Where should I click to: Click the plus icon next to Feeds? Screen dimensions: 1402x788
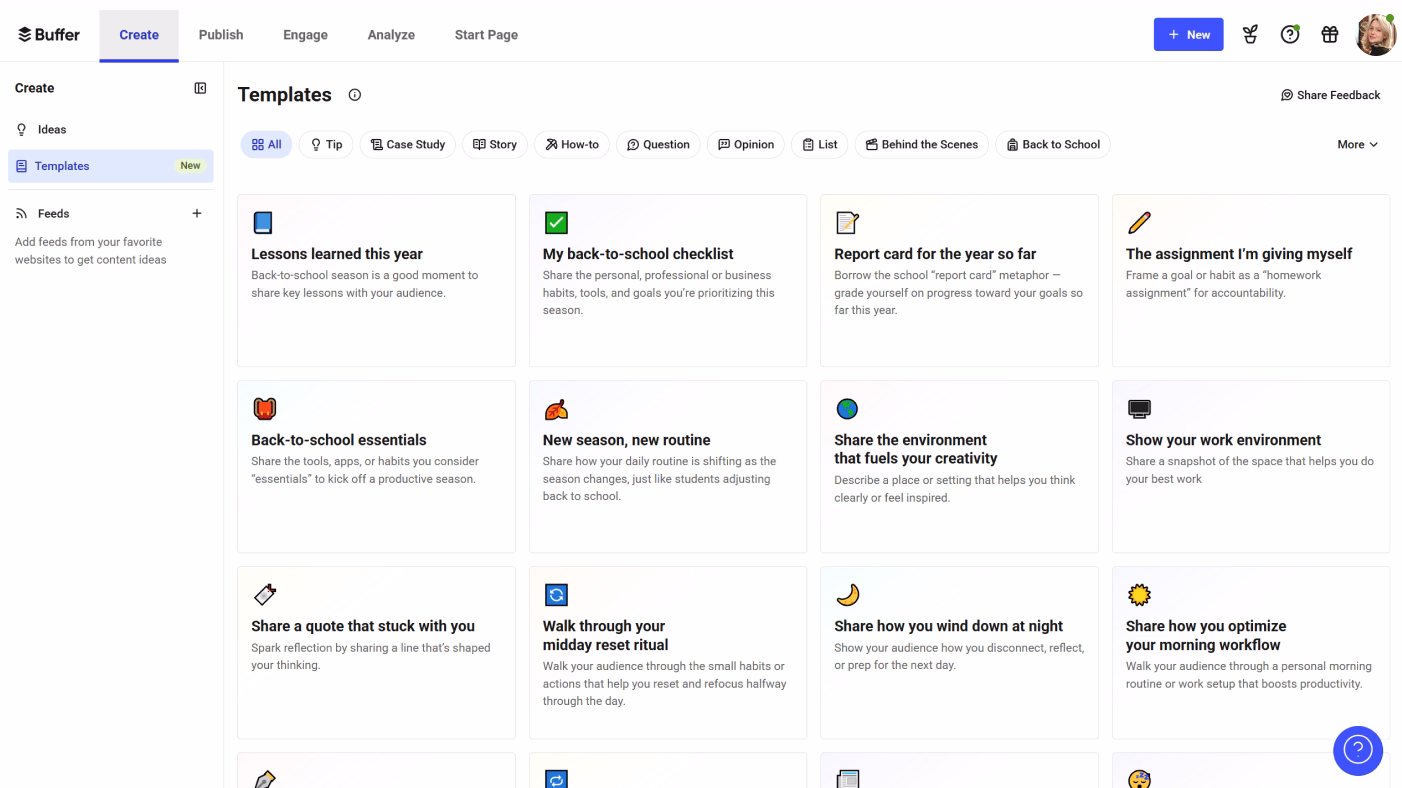[197, 213]
